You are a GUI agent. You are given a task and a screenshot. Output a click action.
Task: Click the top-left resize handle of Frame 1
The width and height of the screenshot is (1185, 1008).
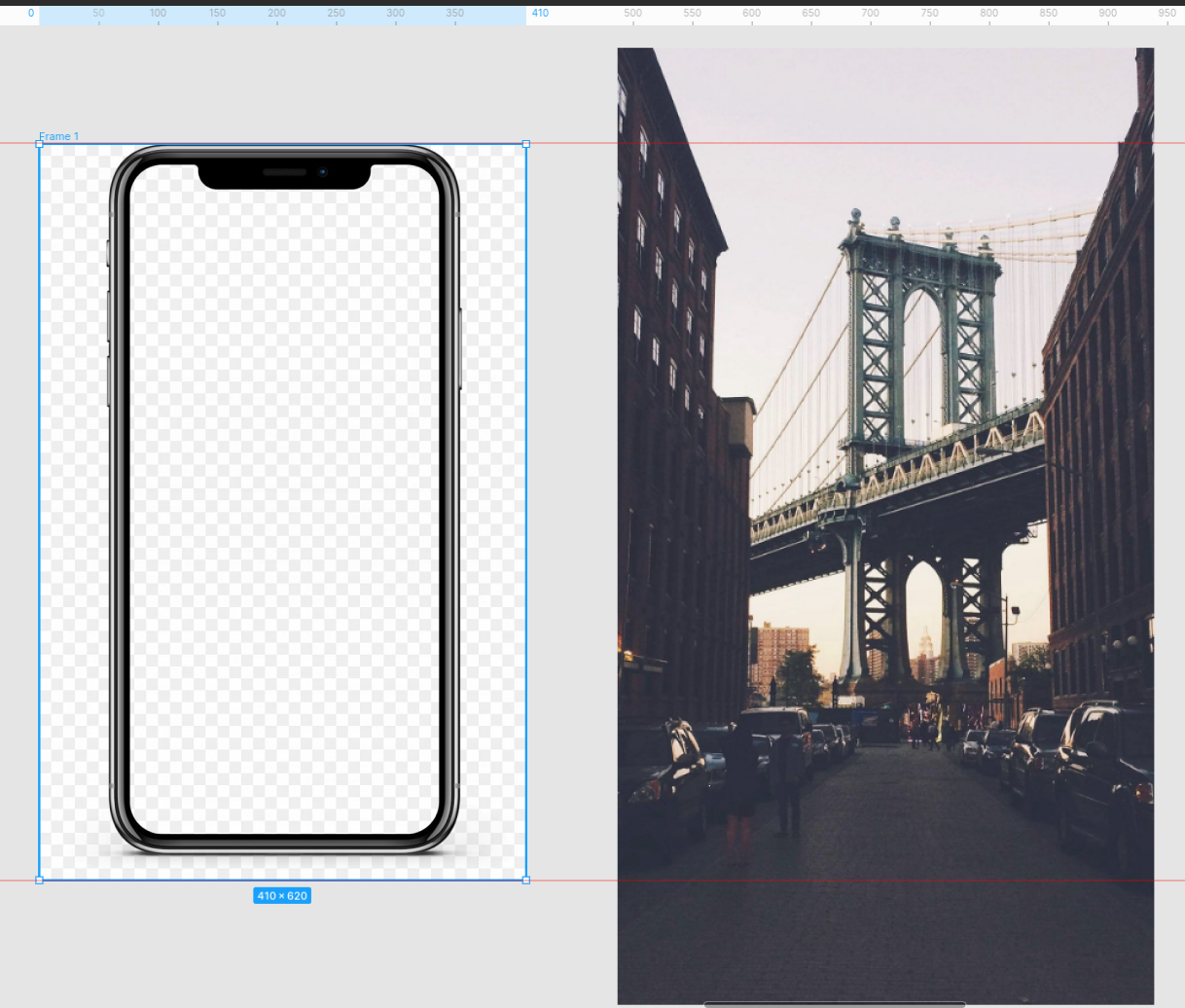tap(40, 144)
